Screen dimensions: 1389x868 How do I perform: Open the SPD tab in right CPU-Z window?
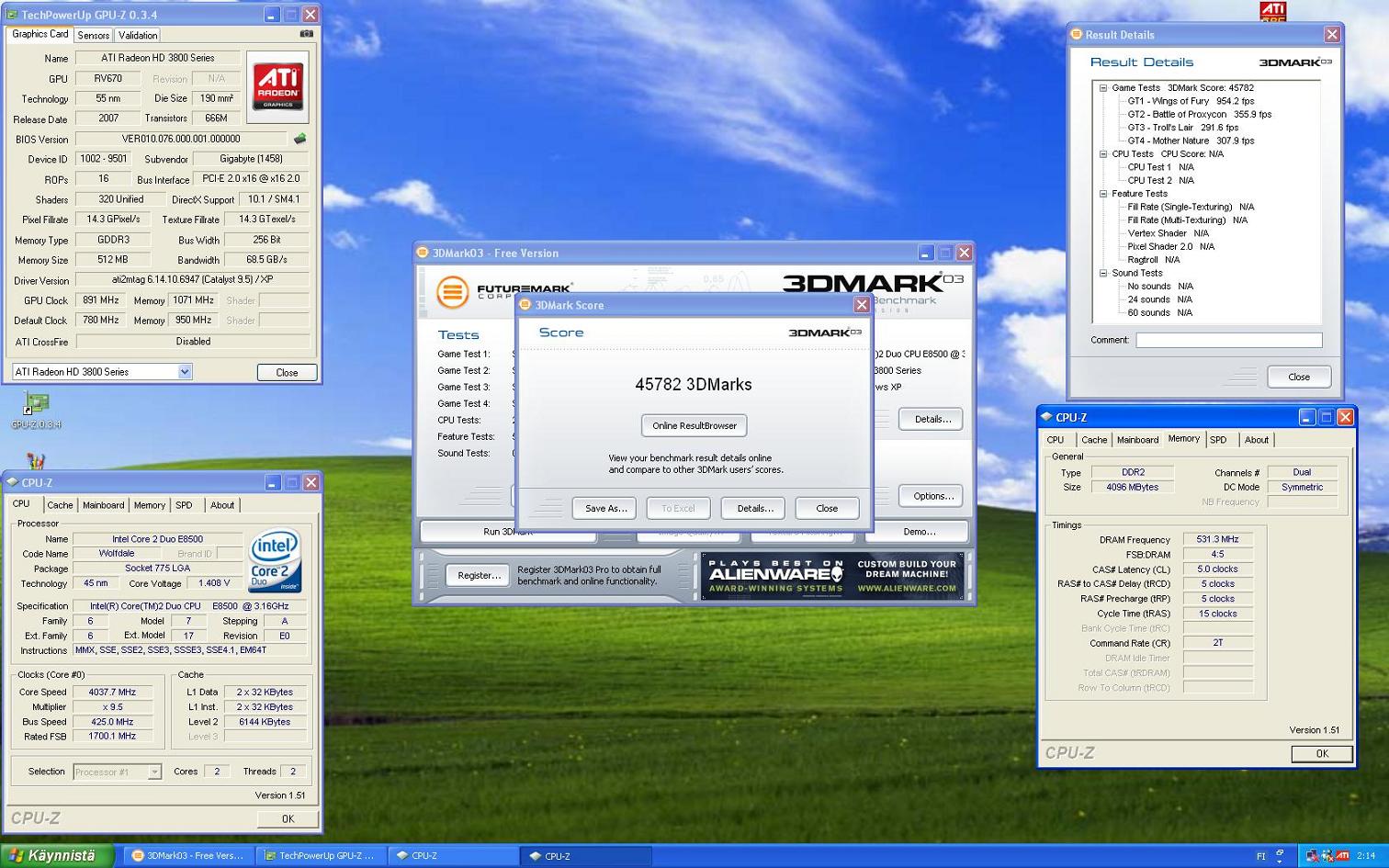1218,440
